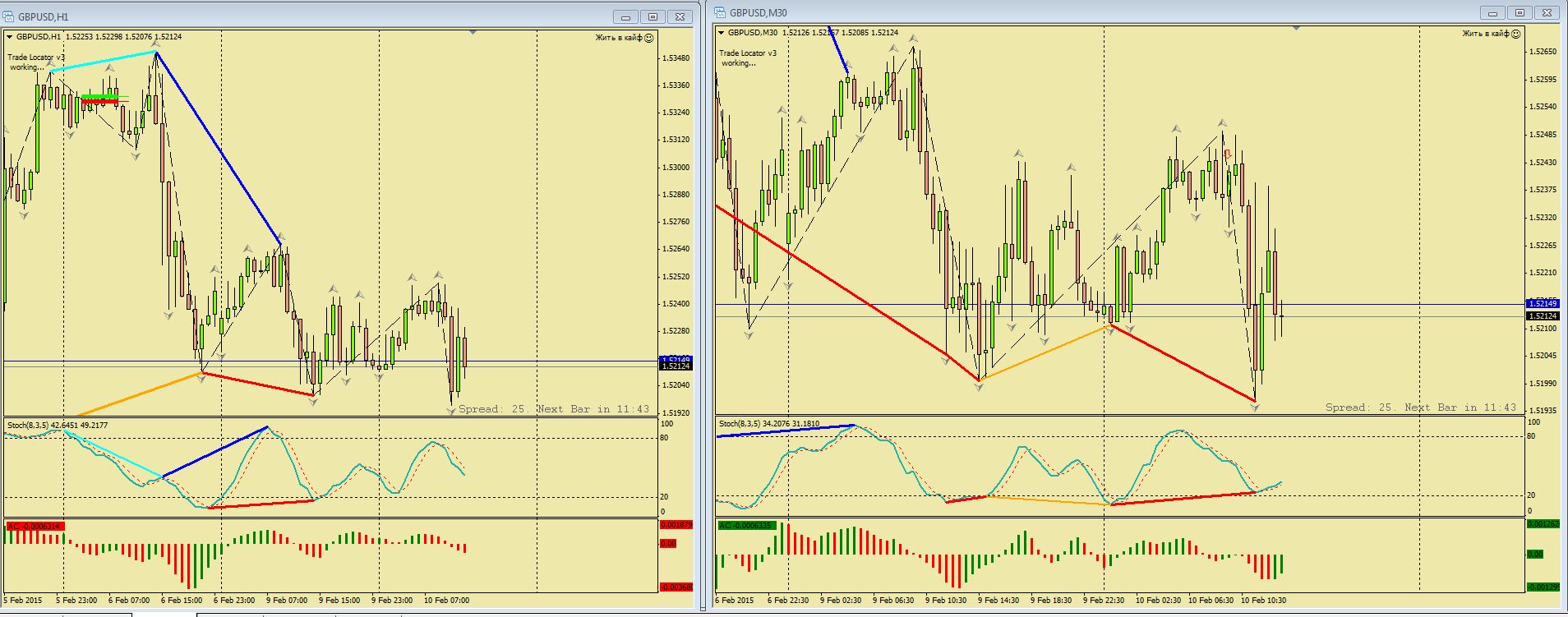This screenshot has height=617, width=1568.
Task: Click the H1 OHLC values 1.52253 1.52298
Action: (x=94, y=37)
